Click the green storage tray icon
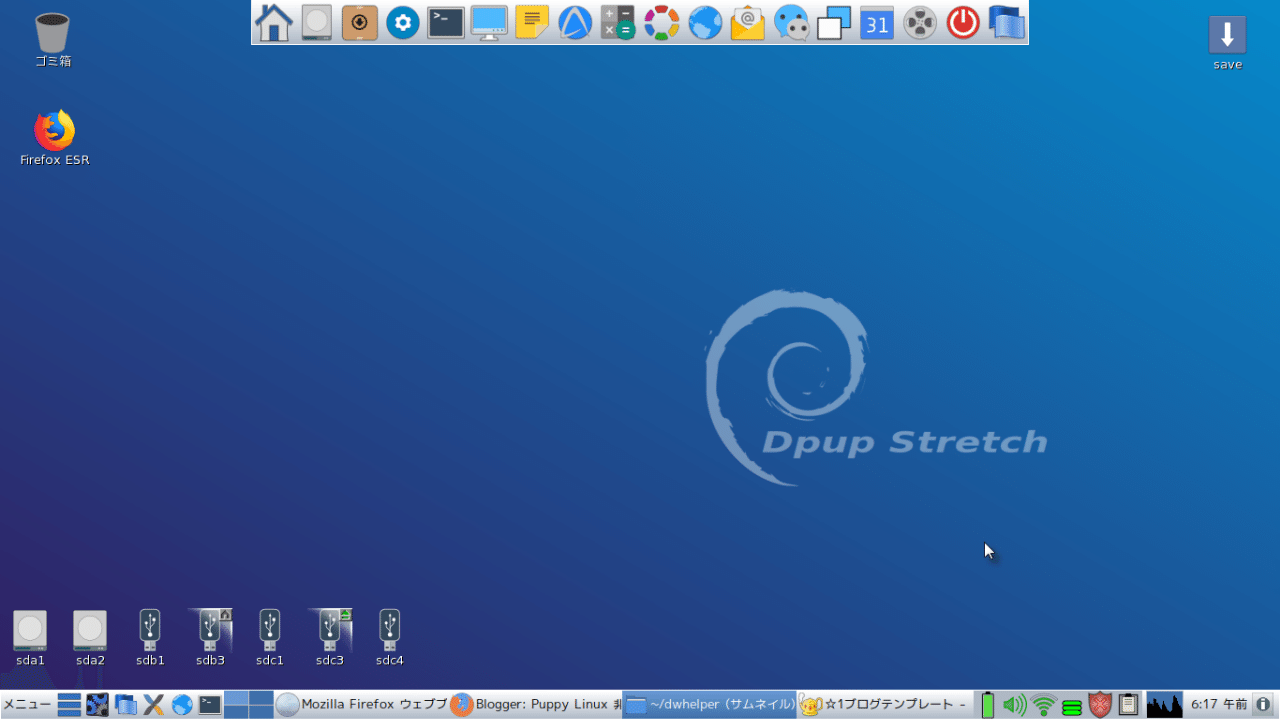This screenshot has height=719, width=1280. coord(1072,707)
